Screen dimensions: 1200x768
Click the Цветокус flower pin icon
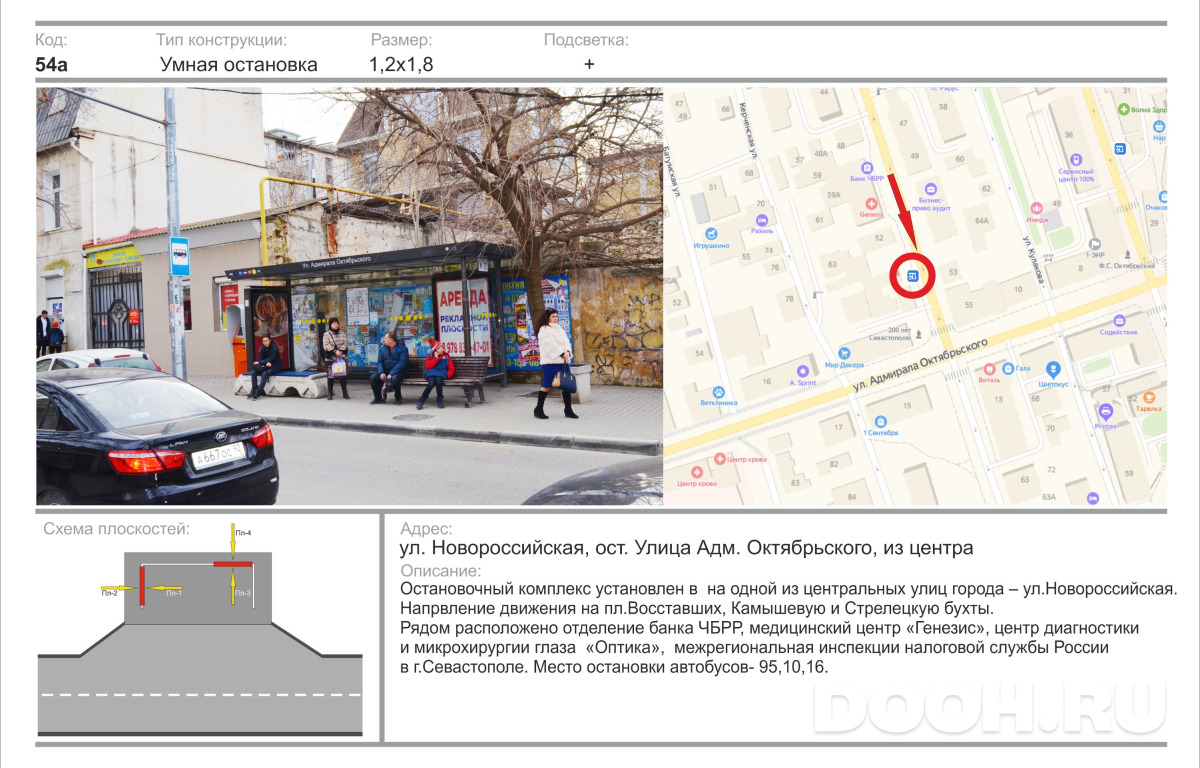(1053, 369)
